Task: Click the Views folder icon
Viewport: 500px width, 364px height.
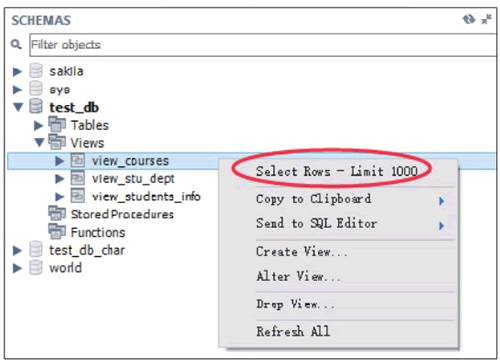Action: coord(57,142)
